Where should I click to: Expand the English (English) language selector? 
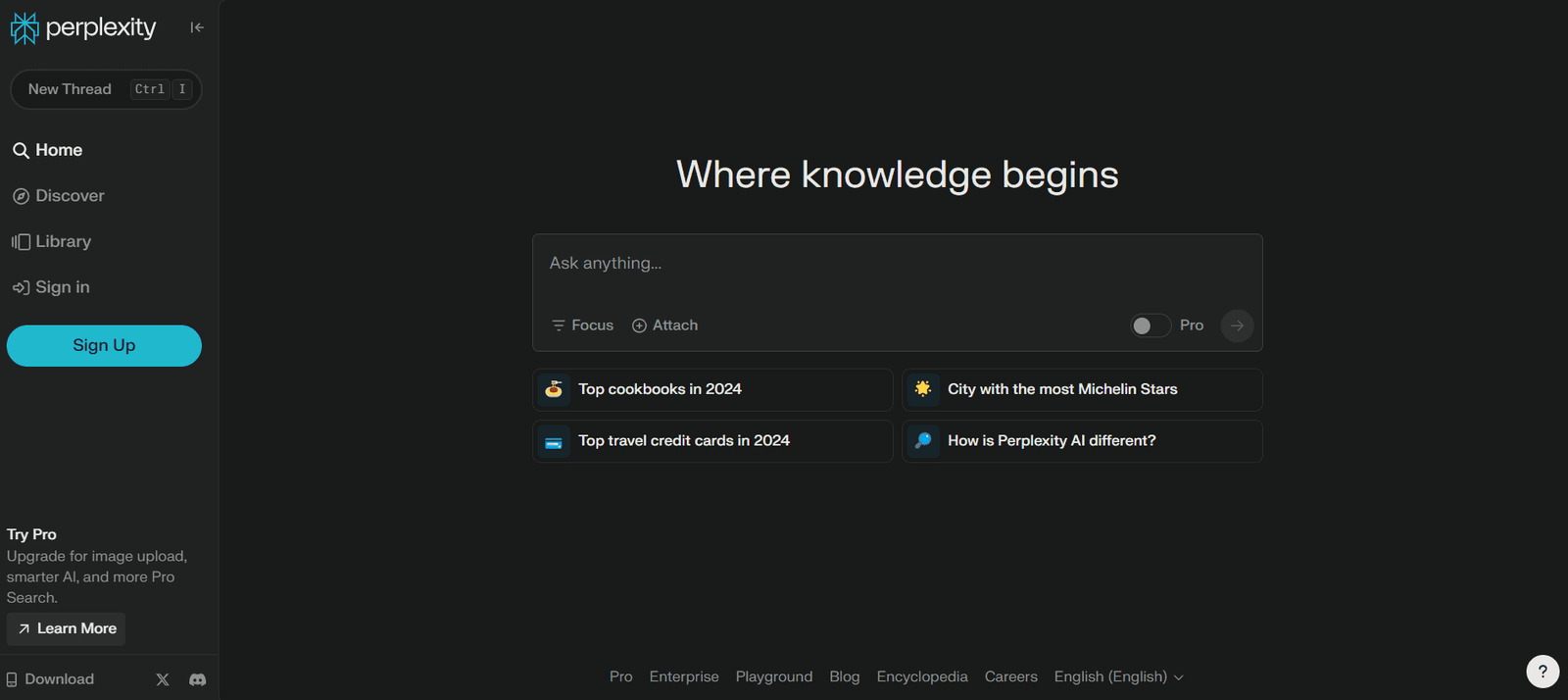[1118, 676]
